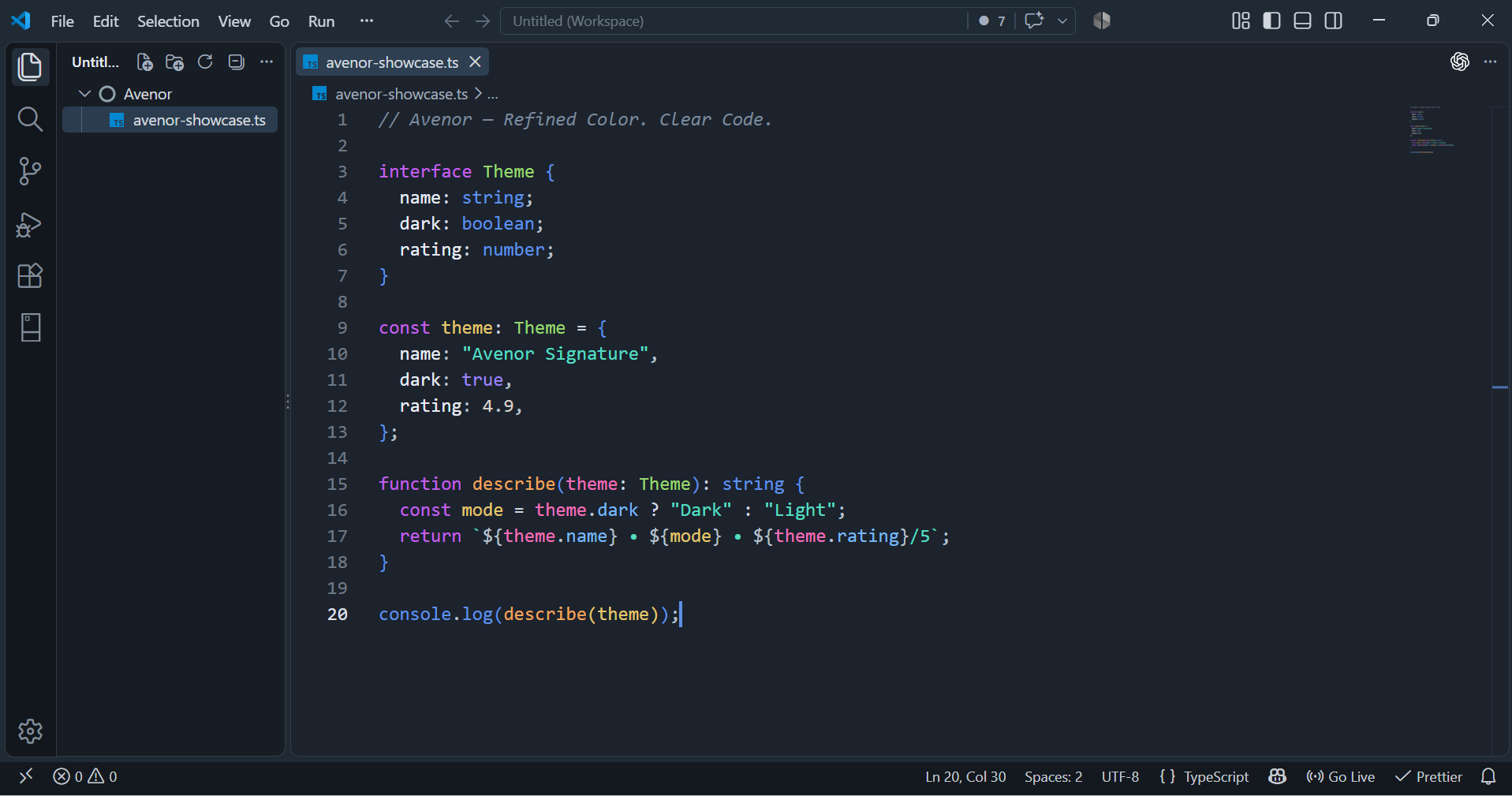
Task: Collapse the Avenor folder
Action: click(84, 94)
